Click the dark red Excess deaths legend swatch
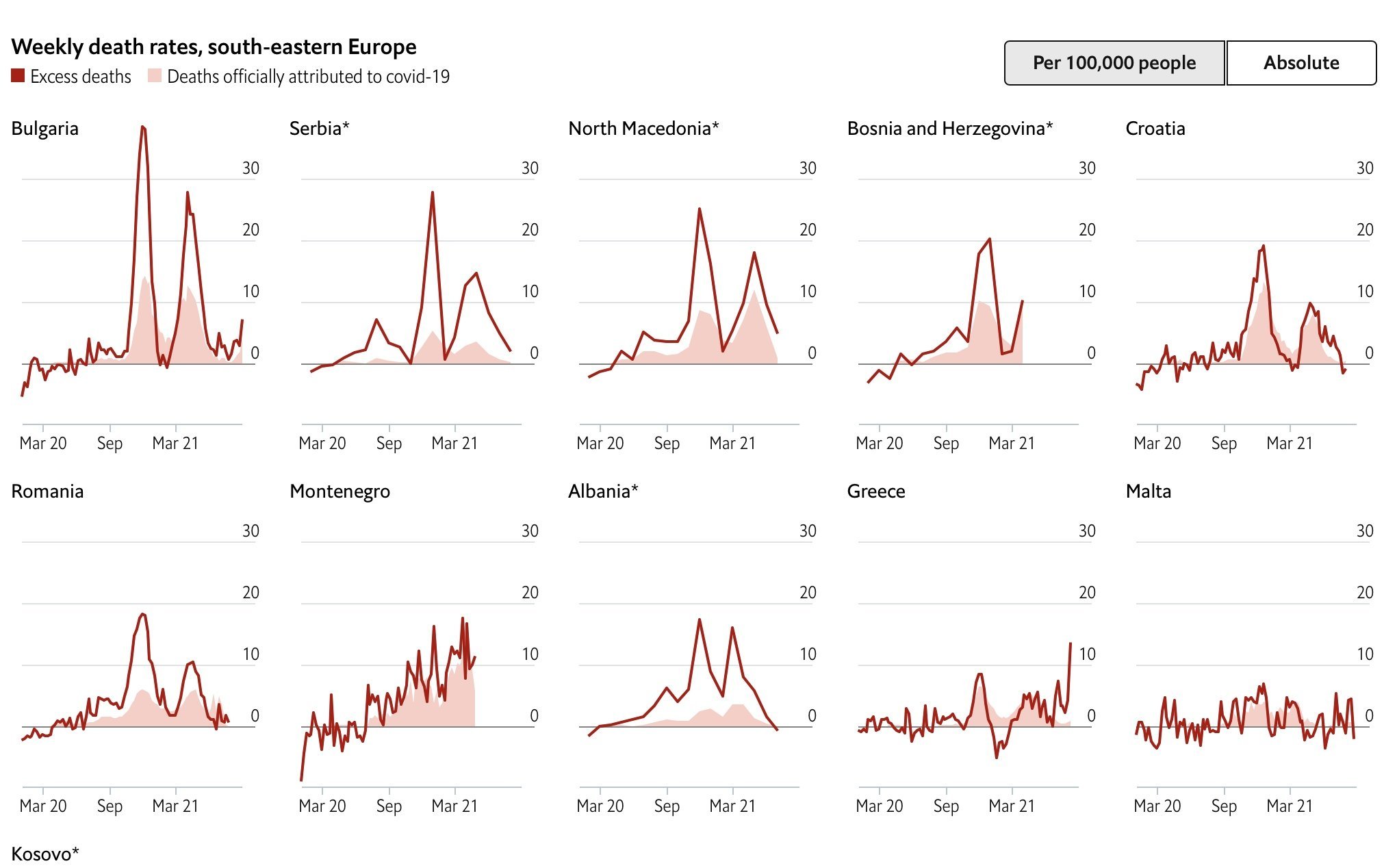The image size is (1384, 868). point(18,76)
